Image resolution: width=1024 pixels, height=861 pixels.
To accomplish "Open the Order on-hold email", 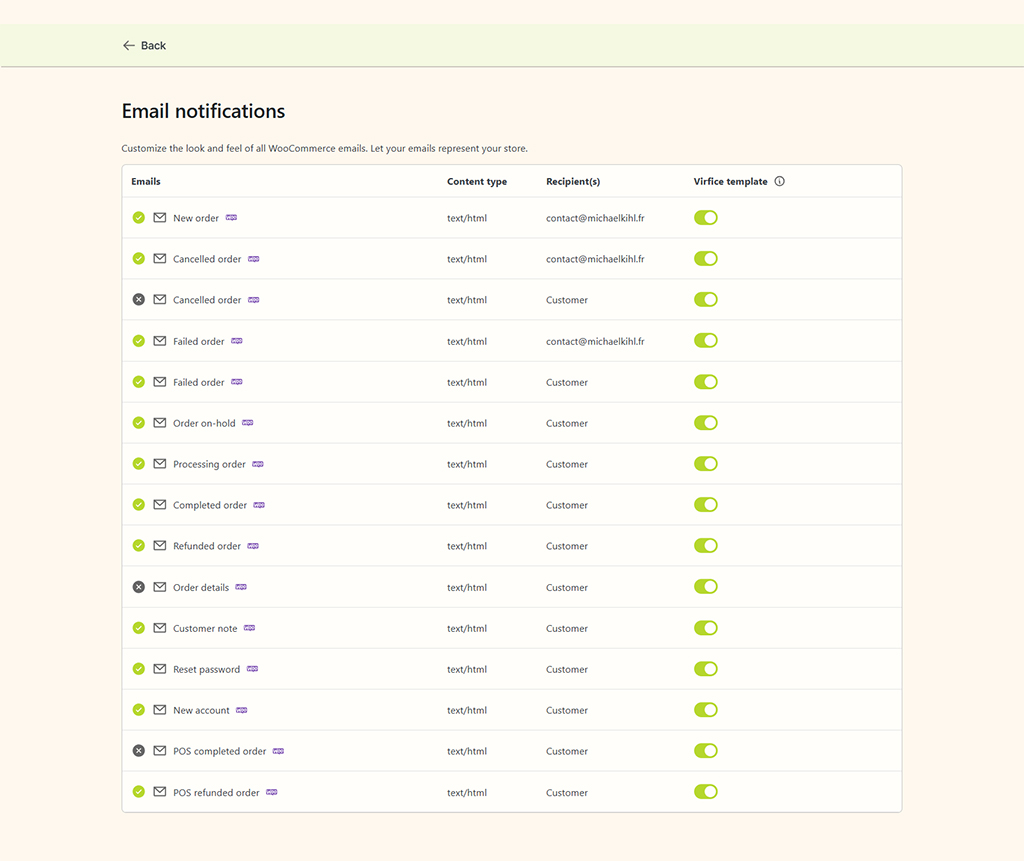I will click(x=204, y=423).
